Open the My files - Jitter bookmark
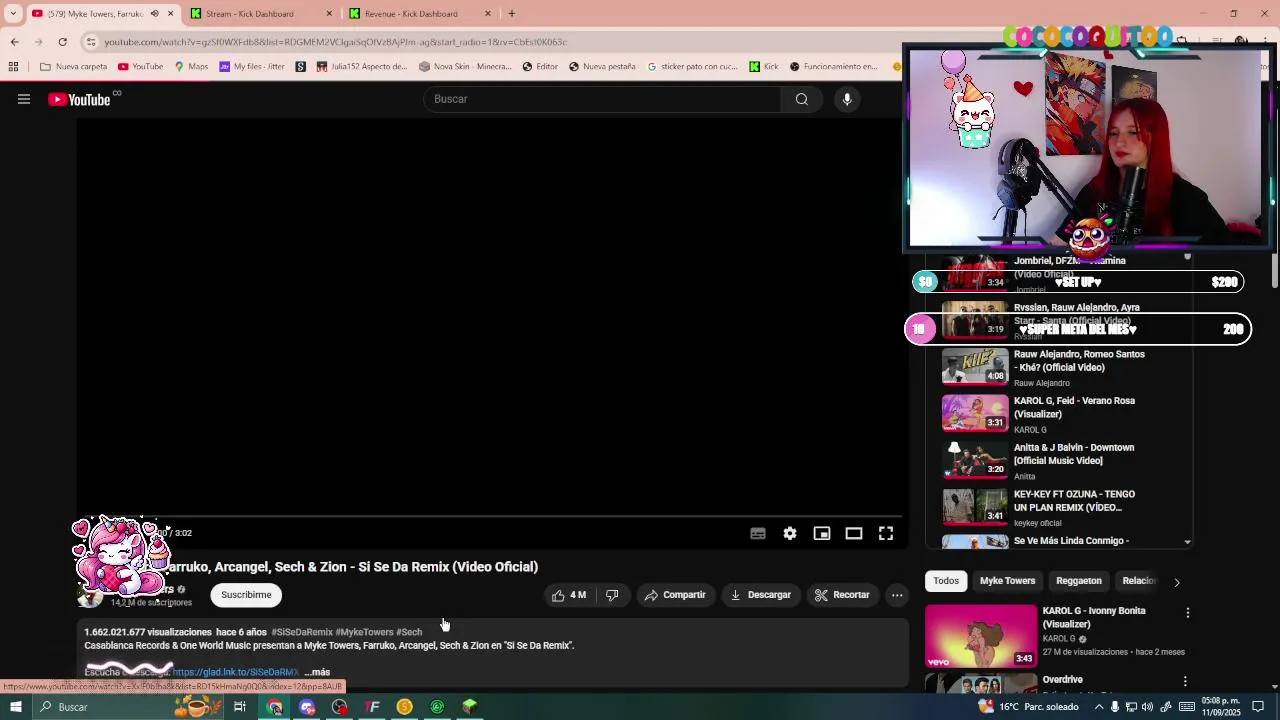Screen dimensions: 1280x720 (252, 67)
